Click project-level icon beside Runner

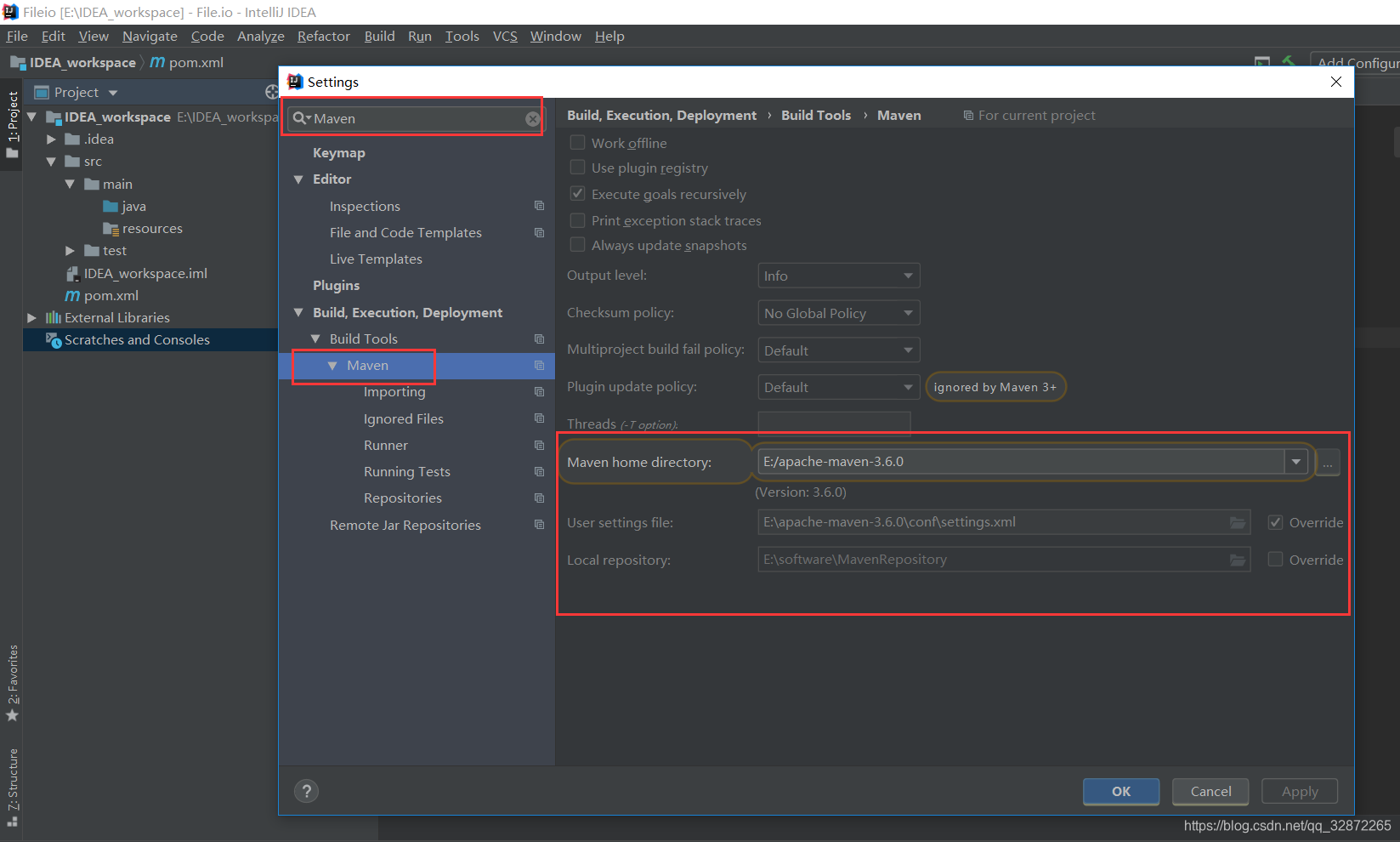(x=539, y=445)
